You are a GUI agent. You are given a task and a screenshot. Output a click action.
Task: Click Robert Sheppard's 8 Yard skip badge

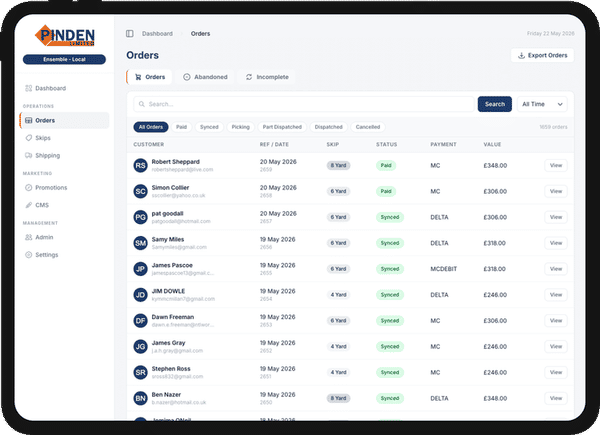tap(338, 166)
